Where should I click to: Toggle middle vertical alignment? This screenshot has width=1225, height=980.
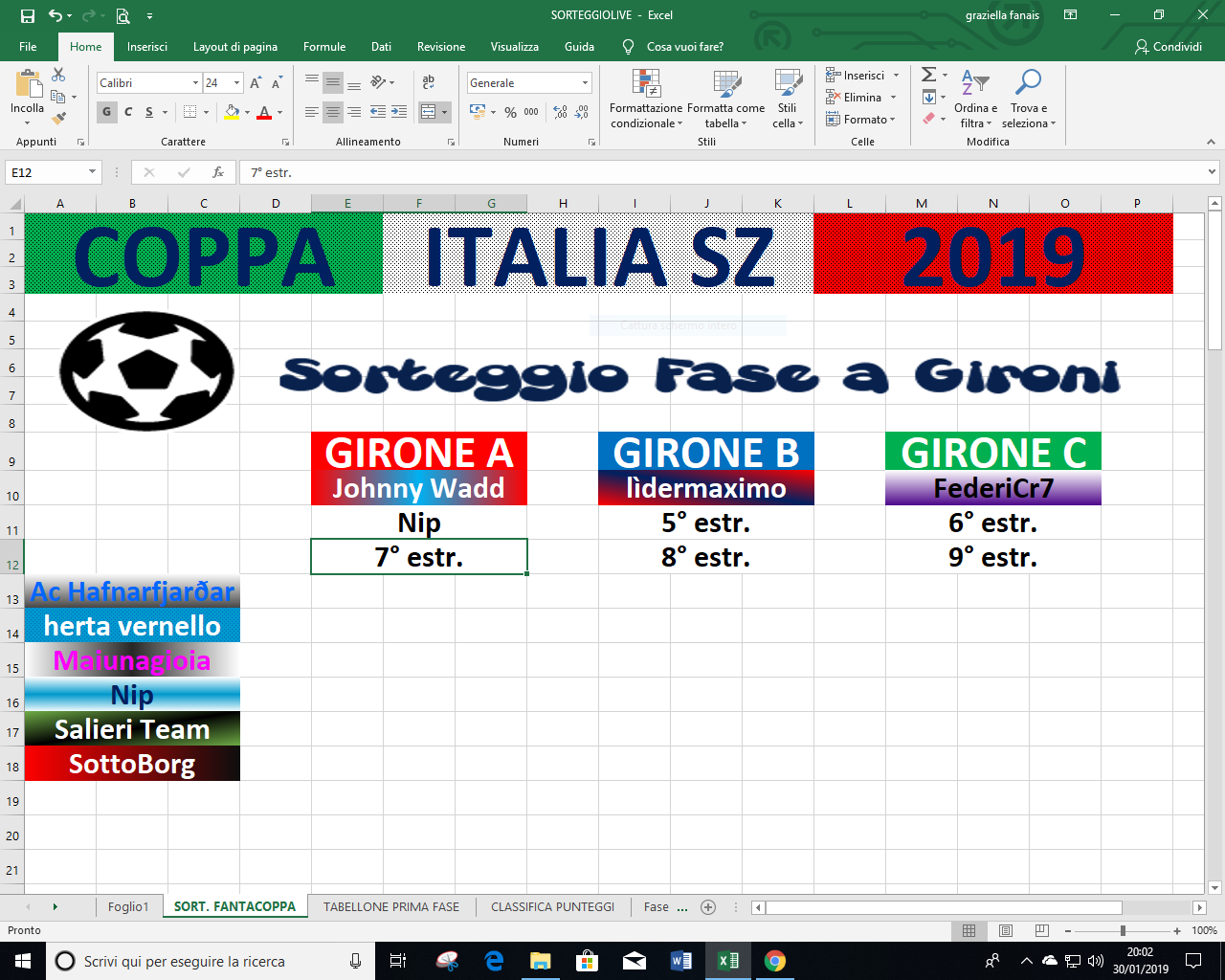tap(333, 83)
